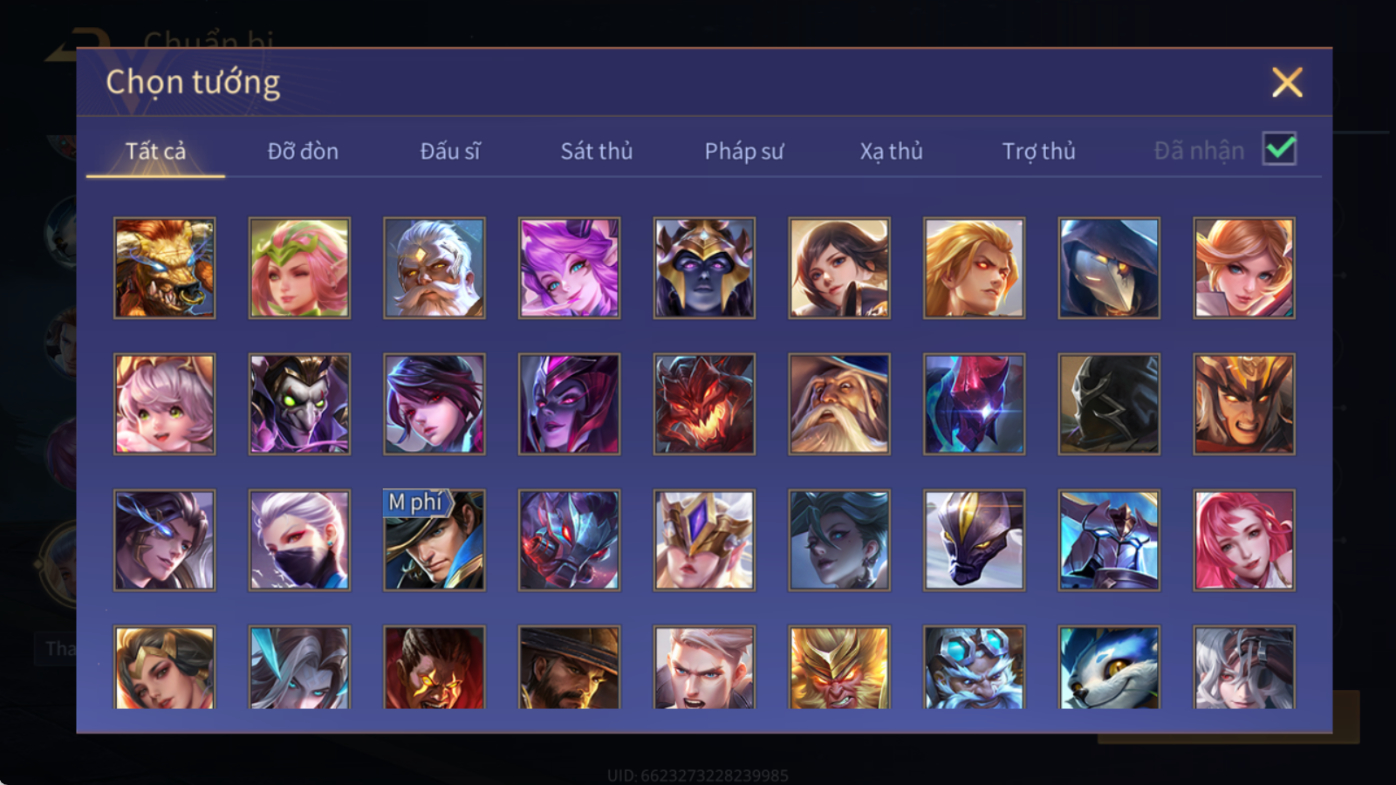
Task: Switch to the Đỡ đòn tab
Action: (x=303, y=151)
